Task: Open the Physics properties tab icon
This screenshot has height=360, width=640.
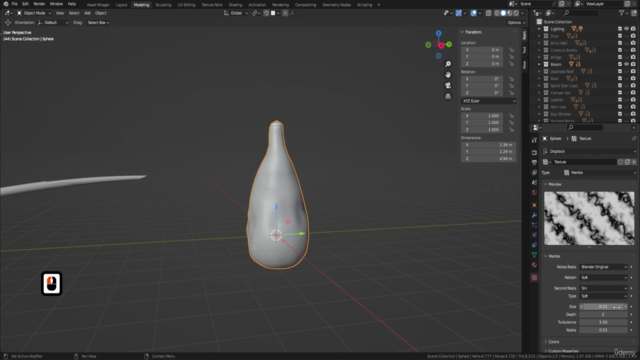Action: [x=534, y=235]
